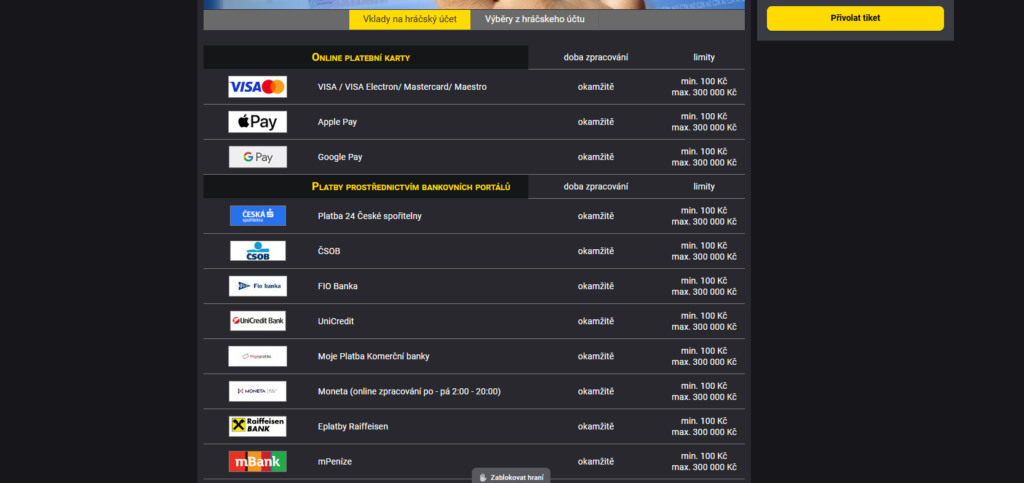
Task: Select Moneta online zpracování row label
Action: (x=409, y=392)
